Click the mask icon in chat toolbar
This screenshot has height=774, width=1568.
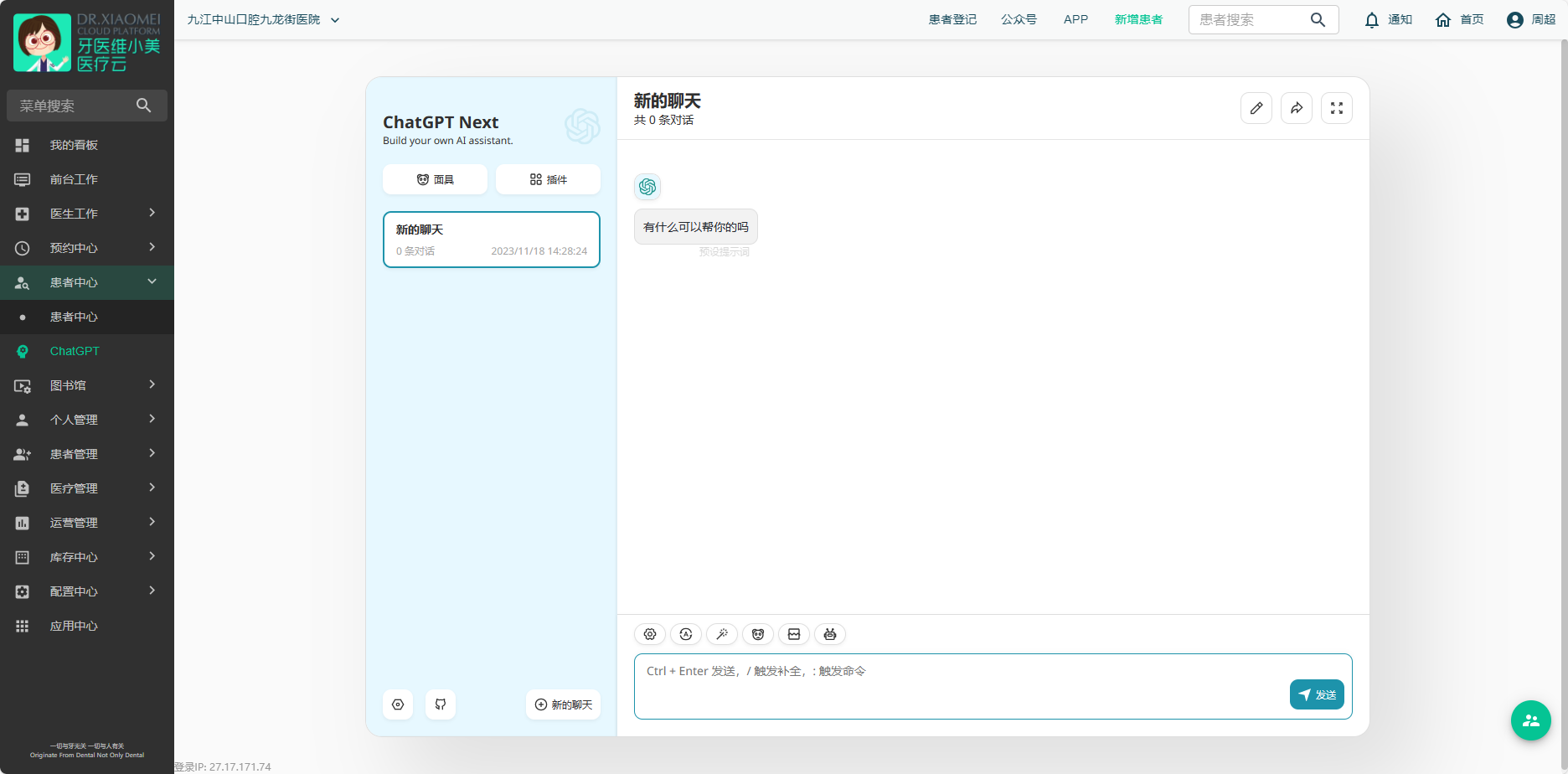tap(758, 634)
